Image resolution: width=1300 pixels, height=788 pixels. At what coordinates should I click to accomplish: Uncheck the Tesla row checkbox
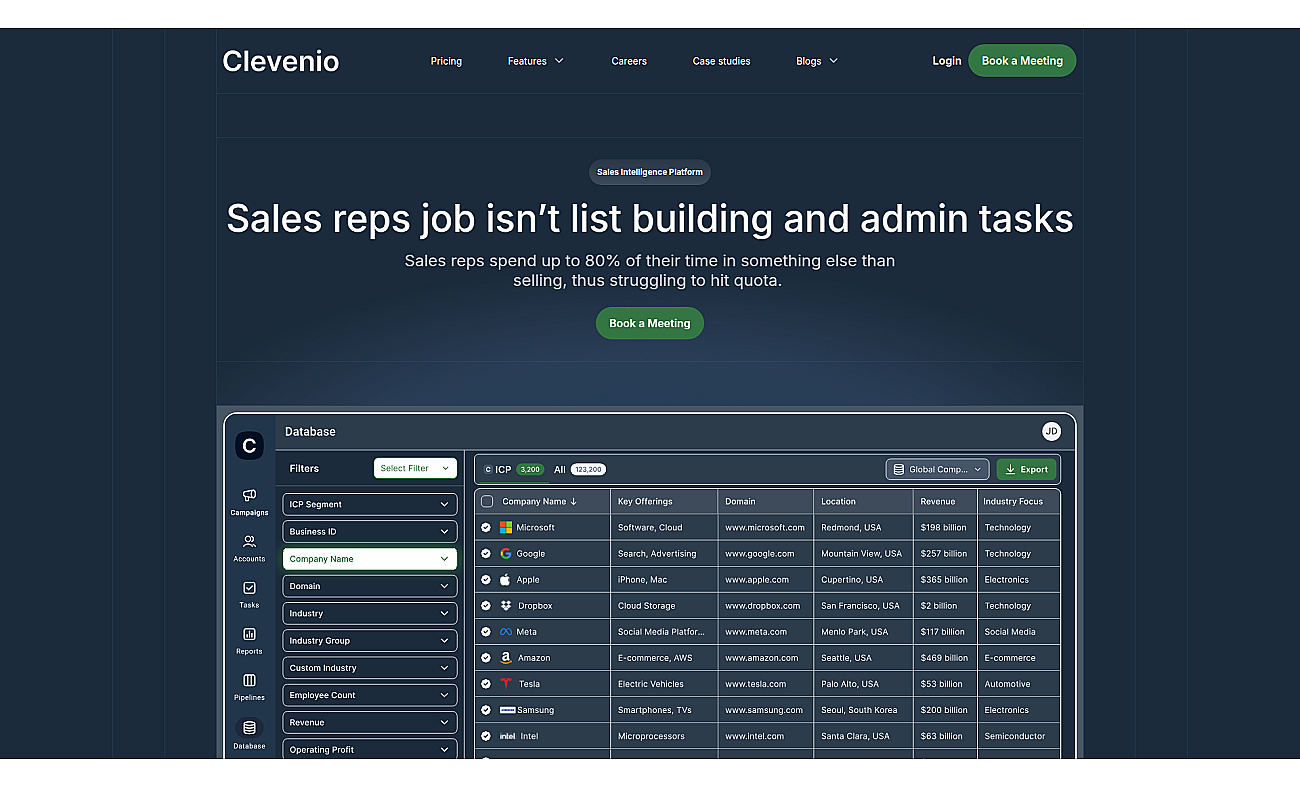point(486,684)
